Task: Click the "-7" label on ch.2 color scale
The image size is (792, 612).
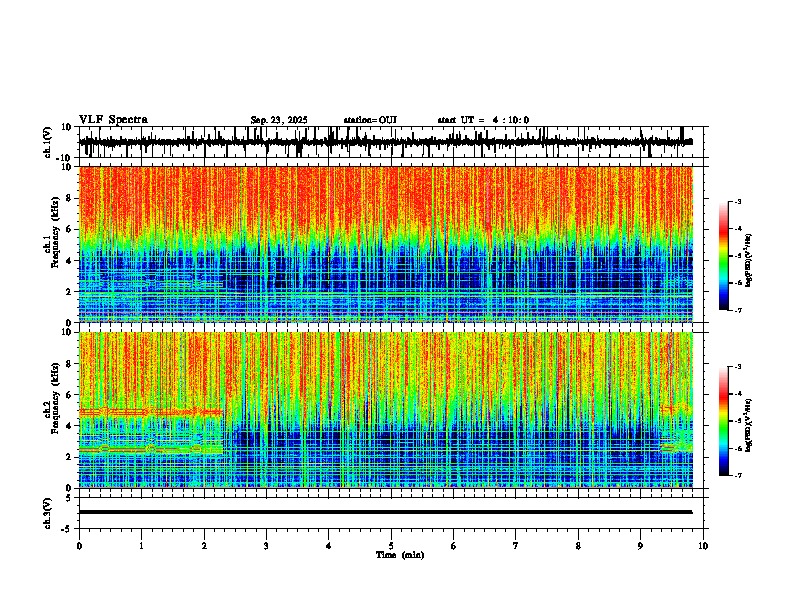Action: click(x=737, y=476)
